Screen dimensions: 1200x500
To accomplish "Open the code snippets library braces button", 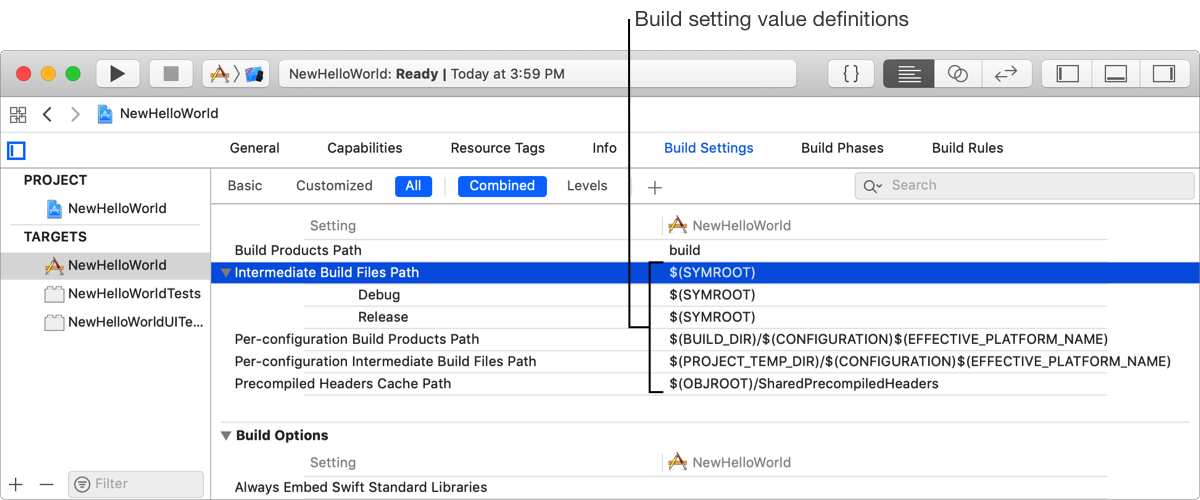I will click(x=851, y=73).
